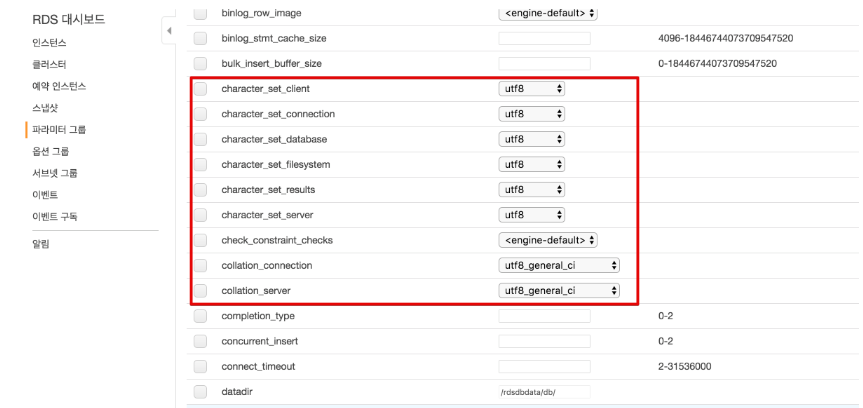Open 예약 인스턴스 in the sidebar
Screen dimensions: 863x408
coord(59,86)
